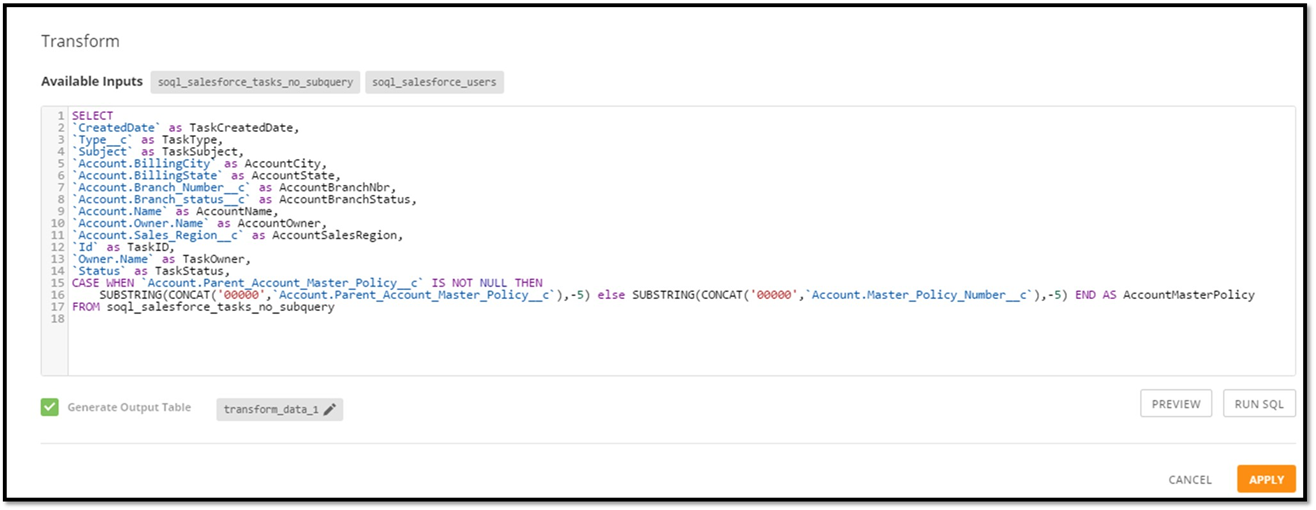The height and width of the screenshot is (510, 1316).
Task: Toggle the Generate Output Table checkbox
Action: 50,407
